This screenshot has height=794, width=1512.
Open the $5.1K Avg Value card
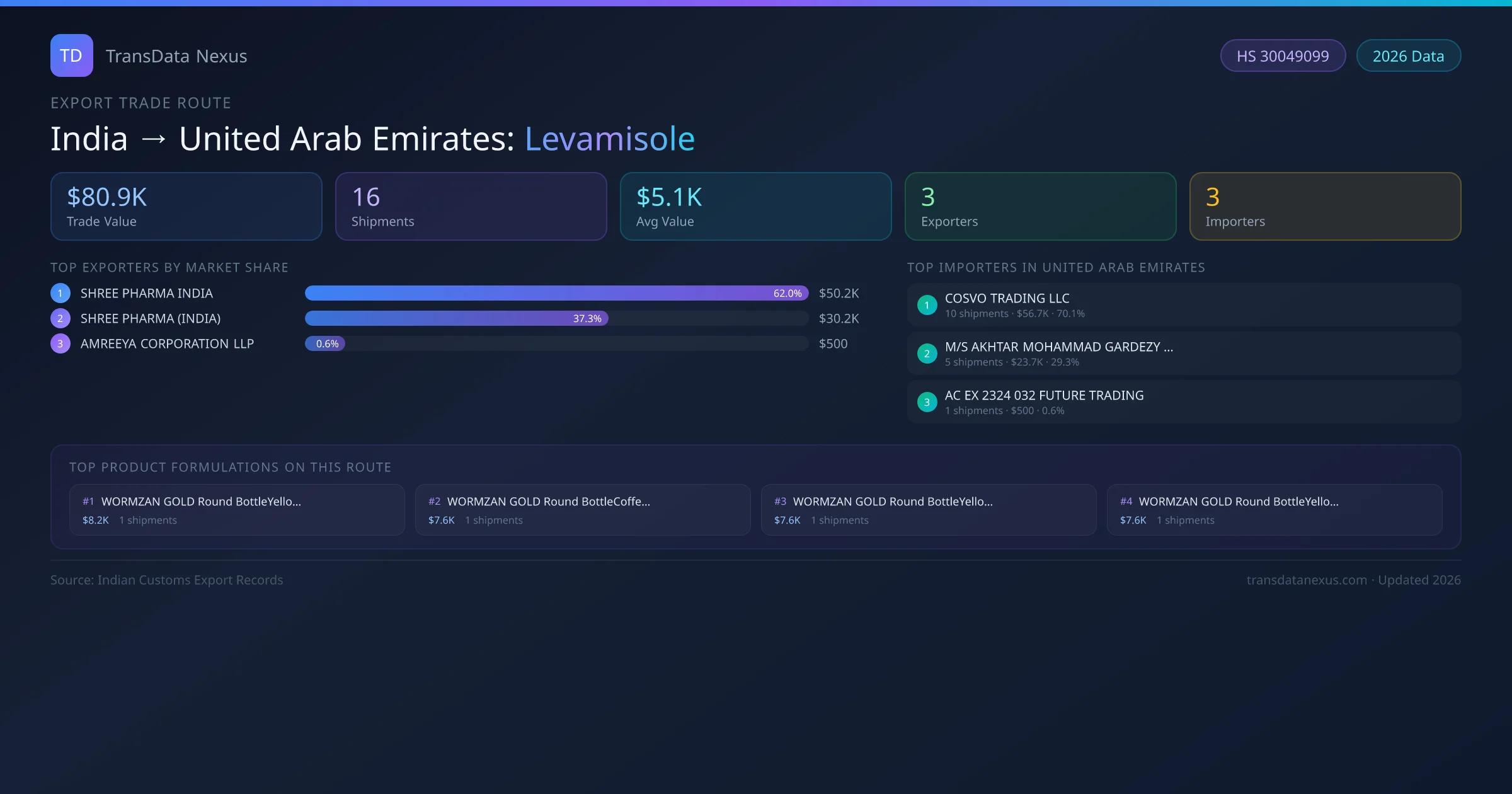[x=755, y=207]
